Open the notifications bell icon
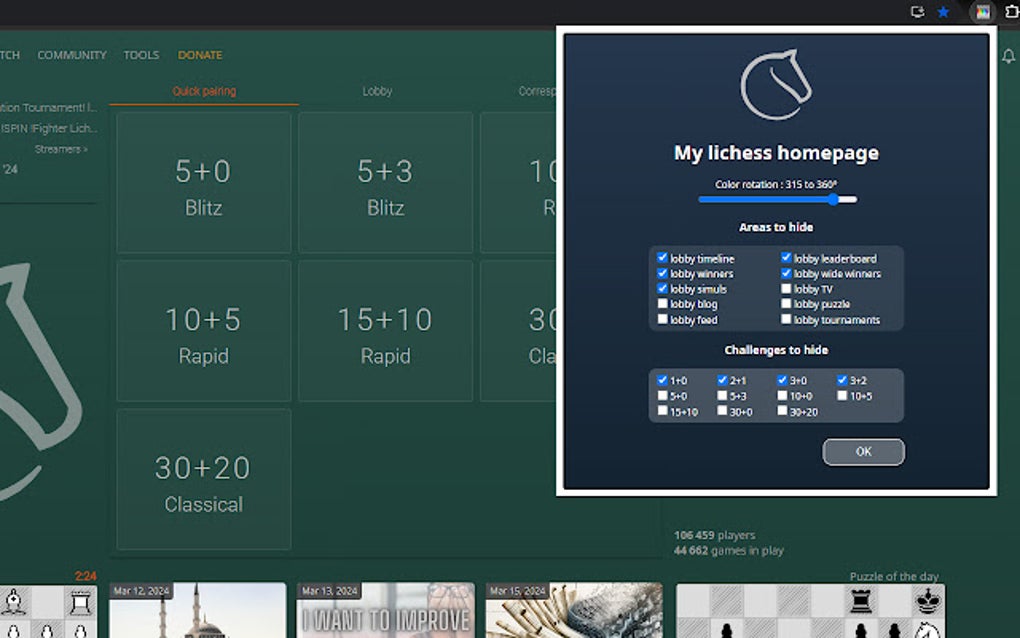1020x638 pixels. pos(1008,56)
